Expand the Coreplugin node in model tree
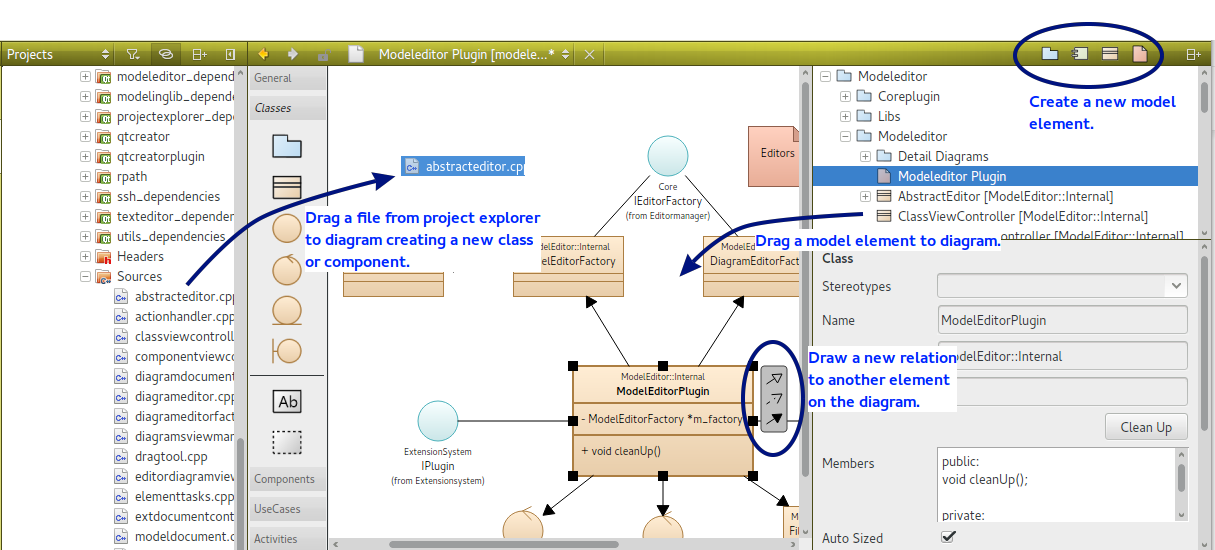 coord(845,97)
